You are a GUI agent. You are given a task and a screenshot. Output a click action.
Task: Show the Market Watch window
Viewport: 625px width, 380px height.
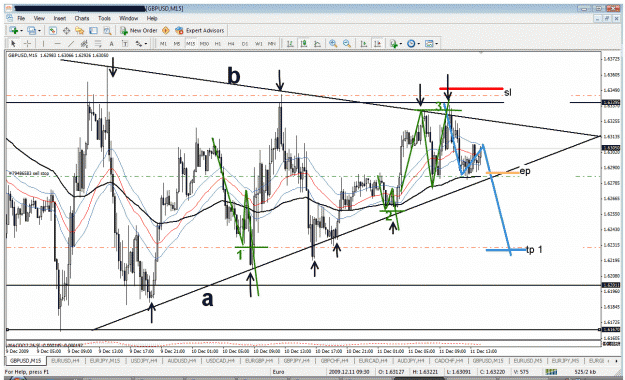click(x=53, y=30)
